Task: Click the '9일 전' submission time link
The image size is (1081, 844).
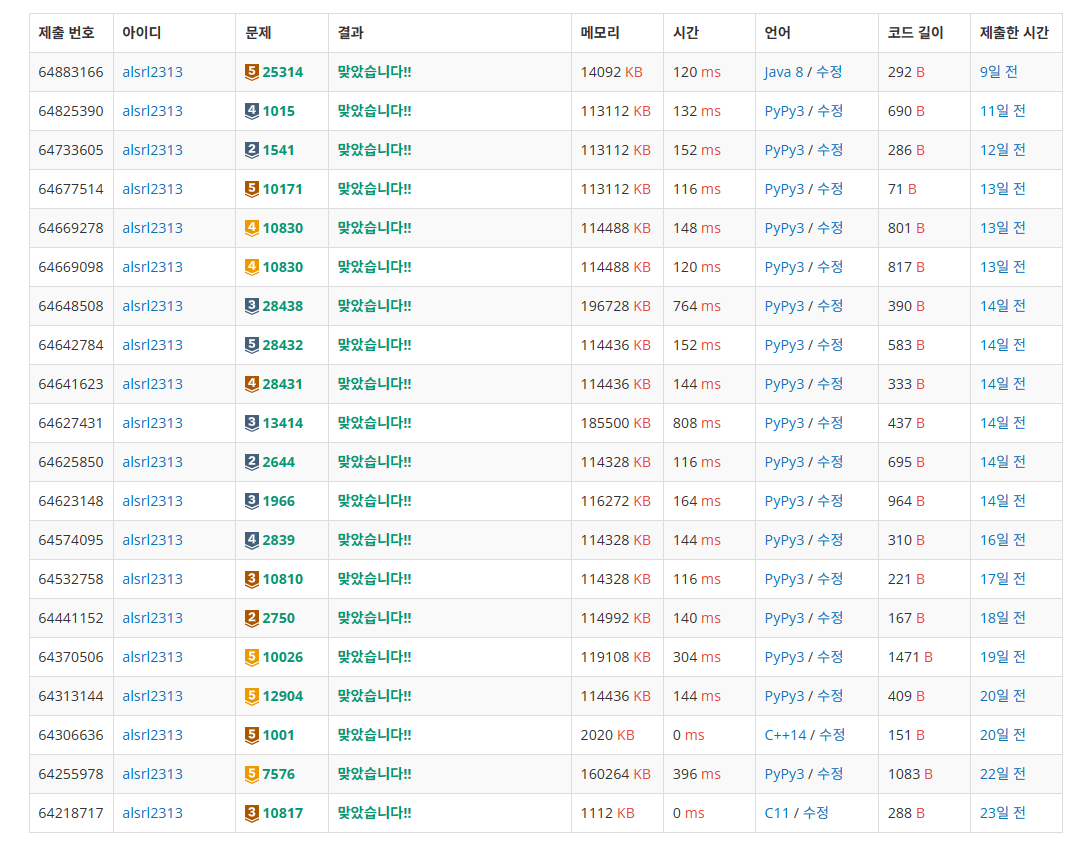Action: [x=998, y=72]
